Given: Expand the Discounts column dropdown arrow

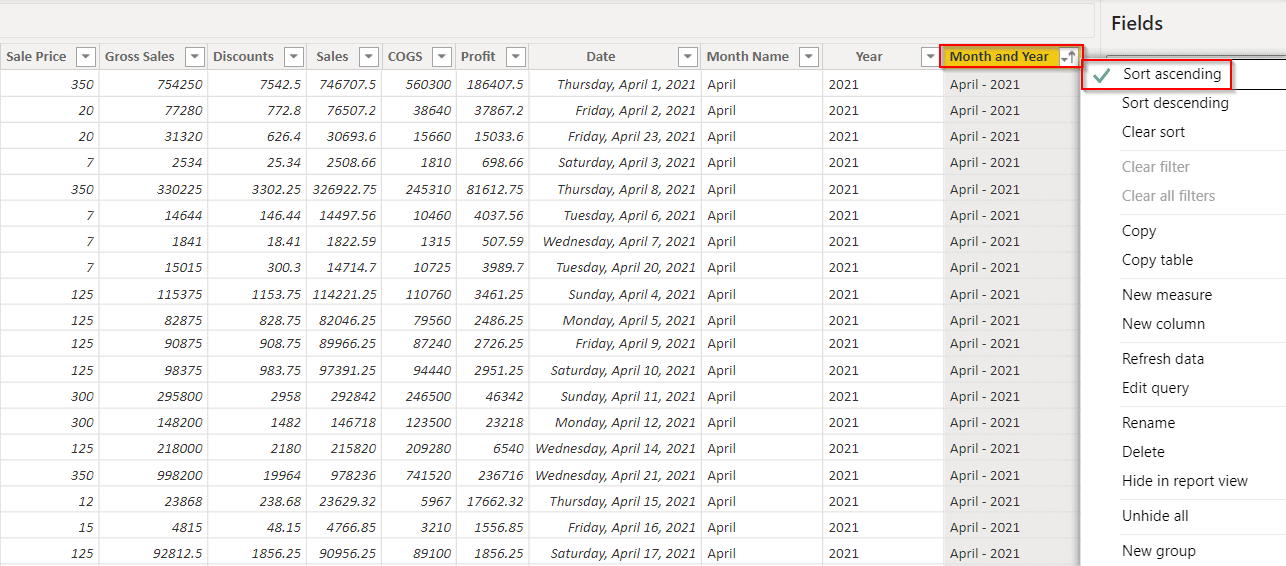Looking at the screenshot, I should coord(293,57).
